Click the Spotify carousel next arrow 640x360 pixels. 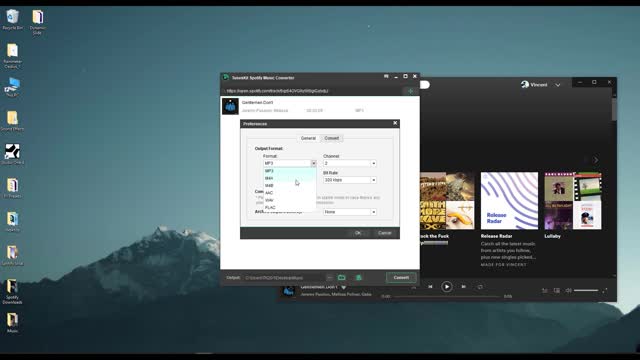click(596, 160)
